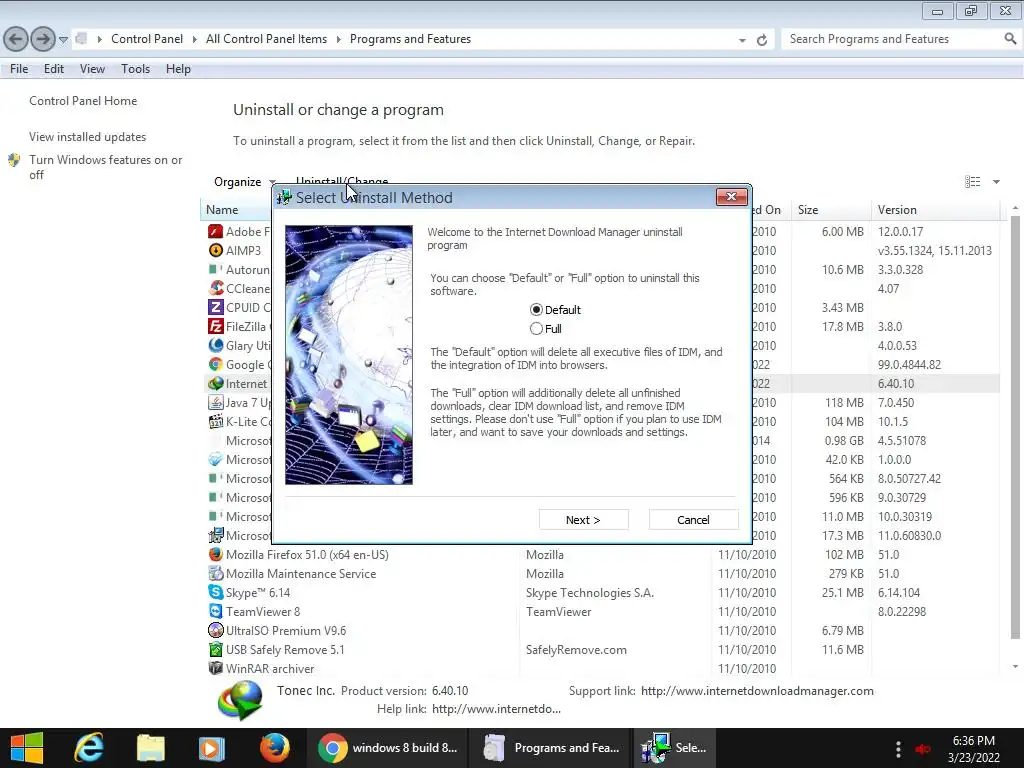
Task: Sort by the Size column header
Action: click(831, 210)
